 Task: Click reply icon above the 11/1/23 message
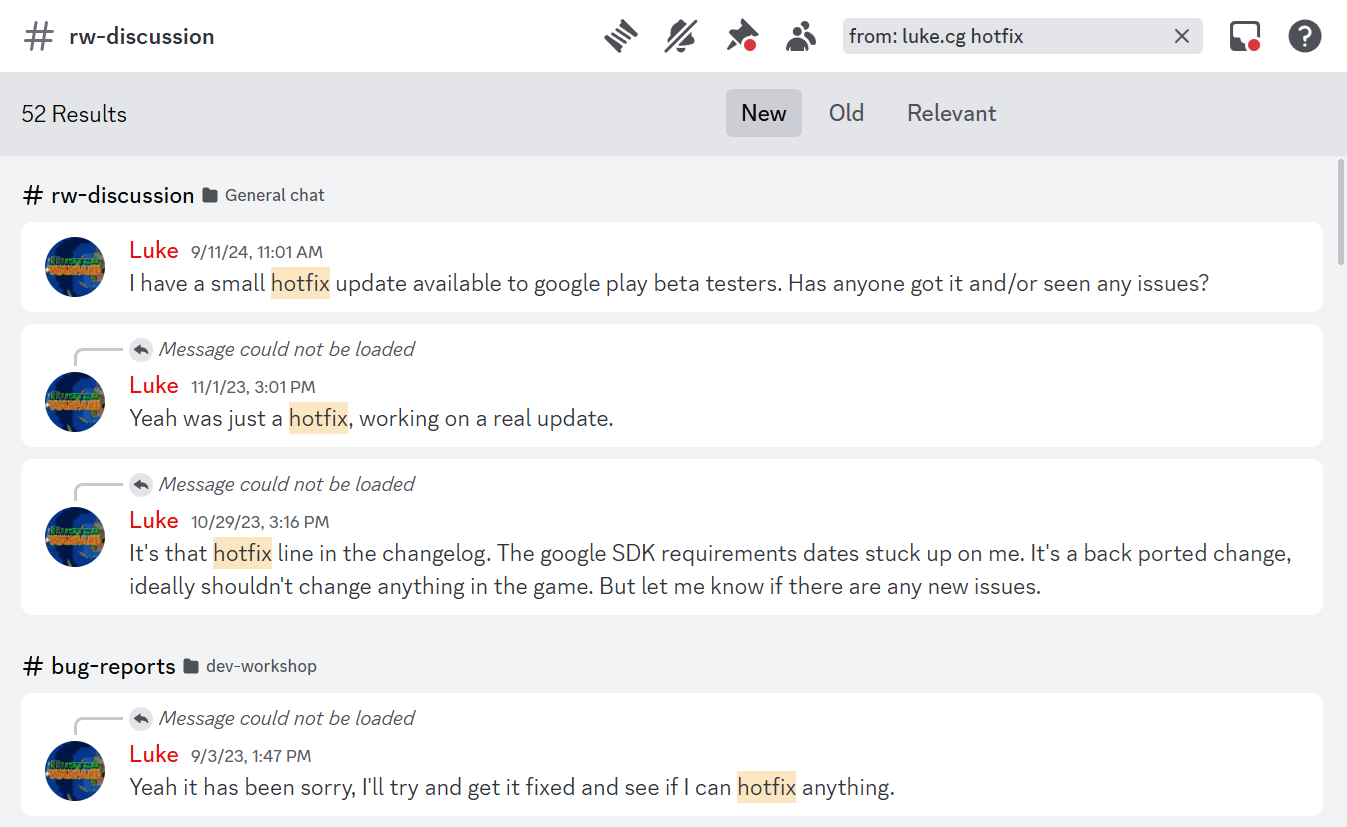pos(141,349)
